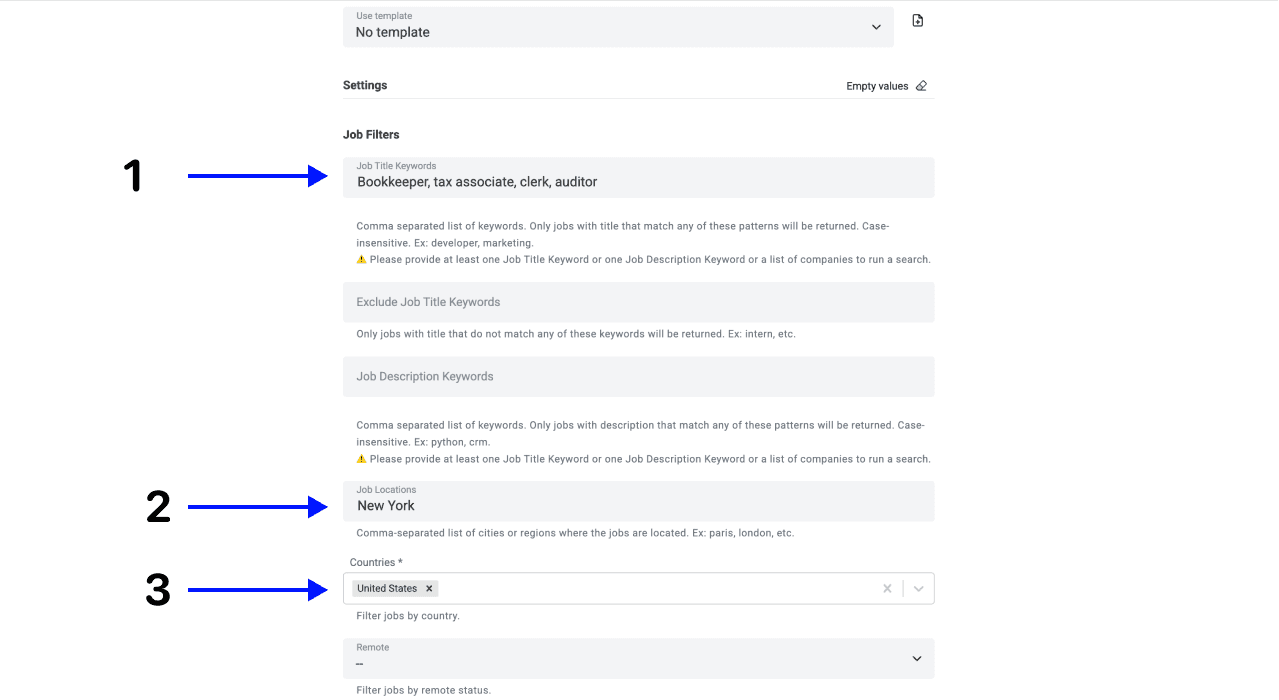Click inside the Job Title Keywords field
This screenshot has width=1279, height=700.
pyautogui.click(x=600, y=181)
